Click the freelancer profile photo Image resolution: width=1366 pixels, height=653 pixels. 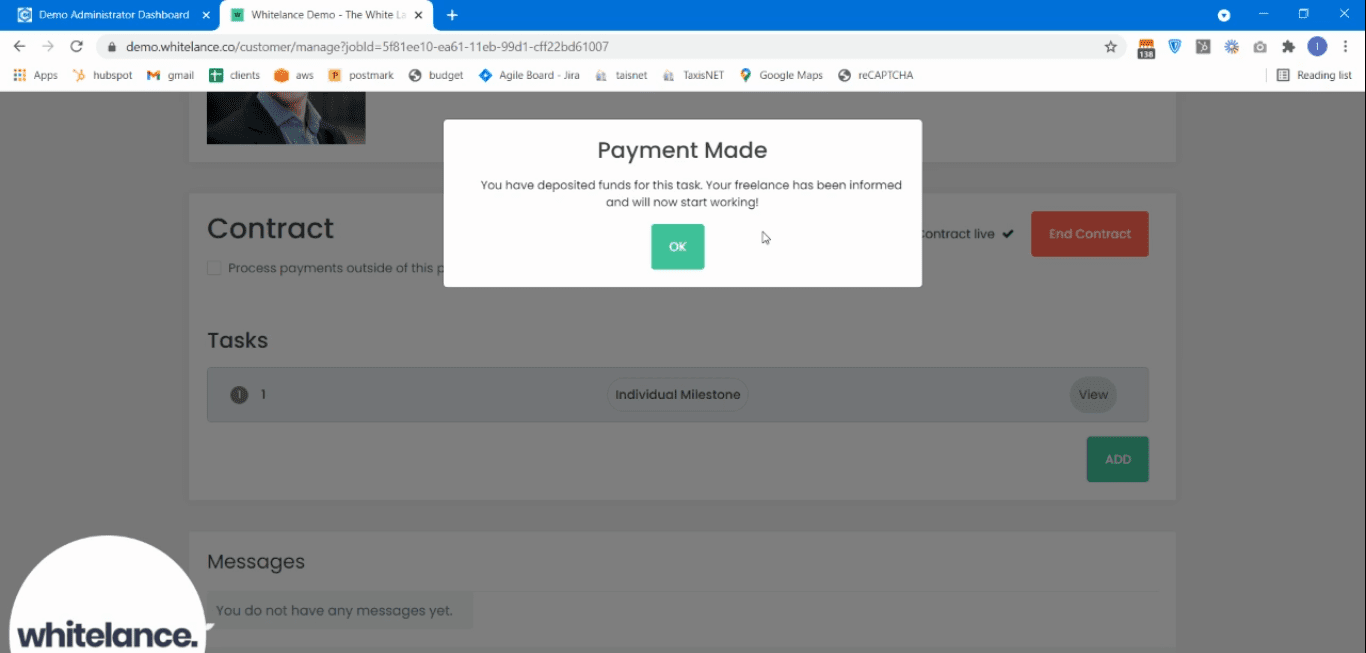tap(286, 118)
